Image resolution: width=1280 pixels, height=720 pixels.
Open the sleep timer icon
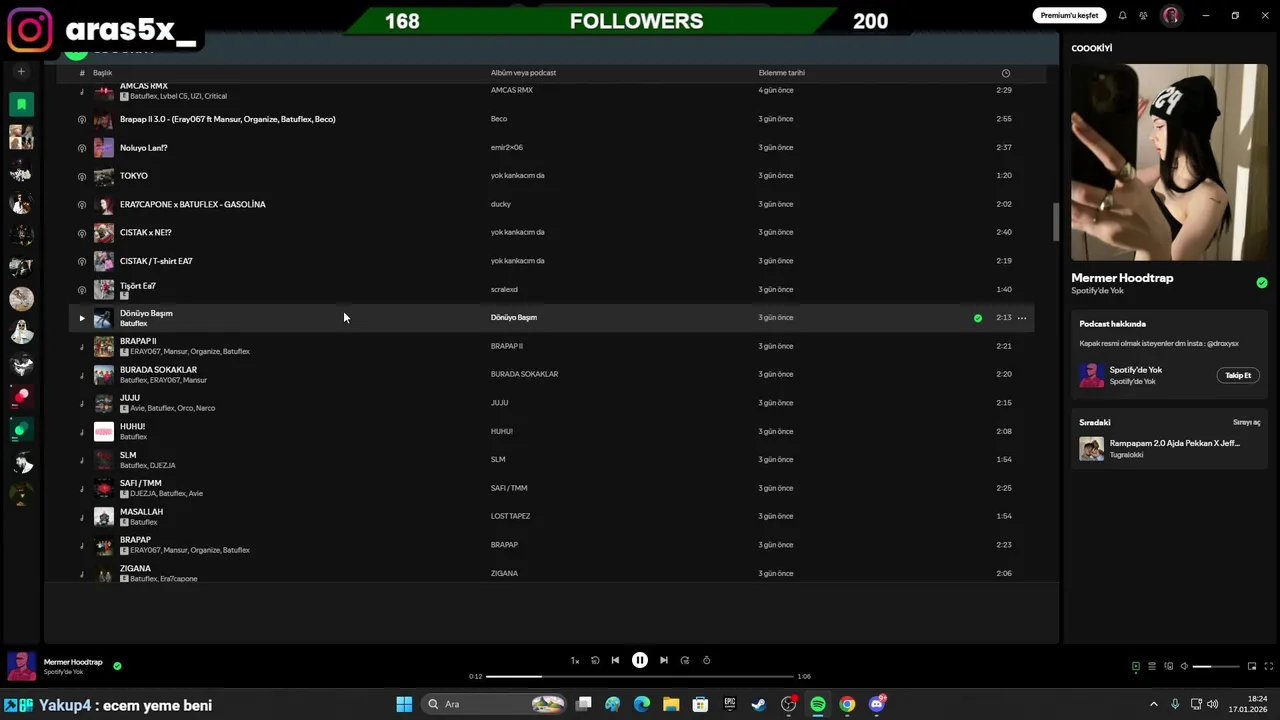[707, 660]
